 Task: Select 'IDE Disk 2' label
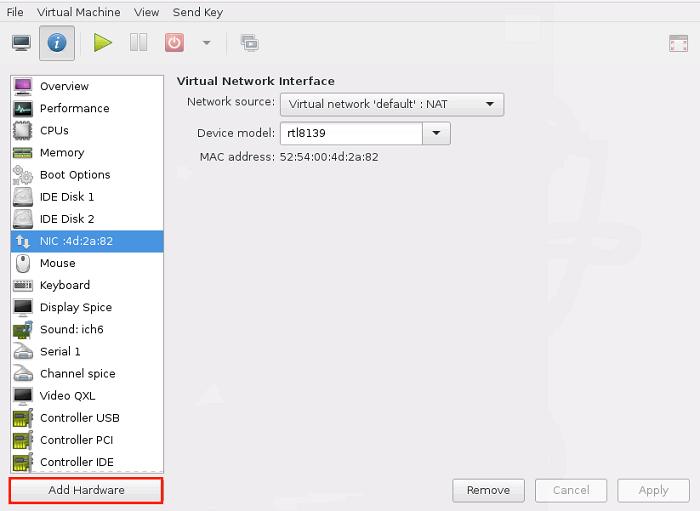click(67, 219)
